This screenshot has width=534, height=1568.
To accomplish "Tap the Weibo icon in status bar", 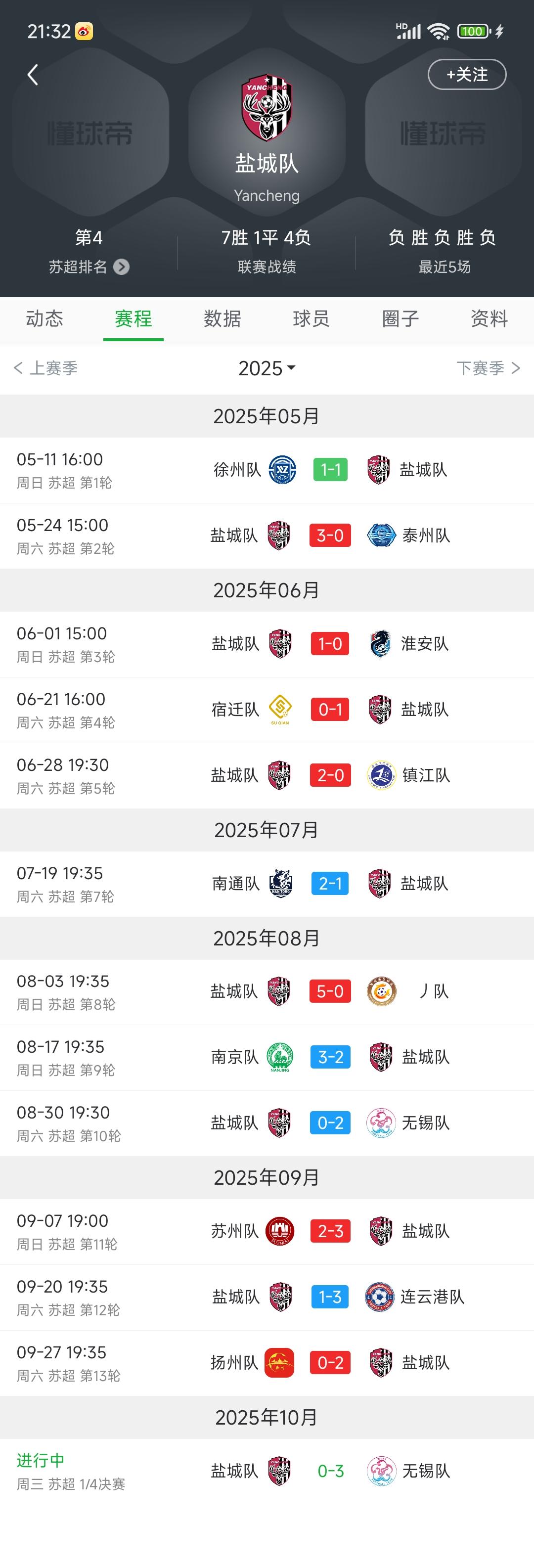I will coord(84,31).
